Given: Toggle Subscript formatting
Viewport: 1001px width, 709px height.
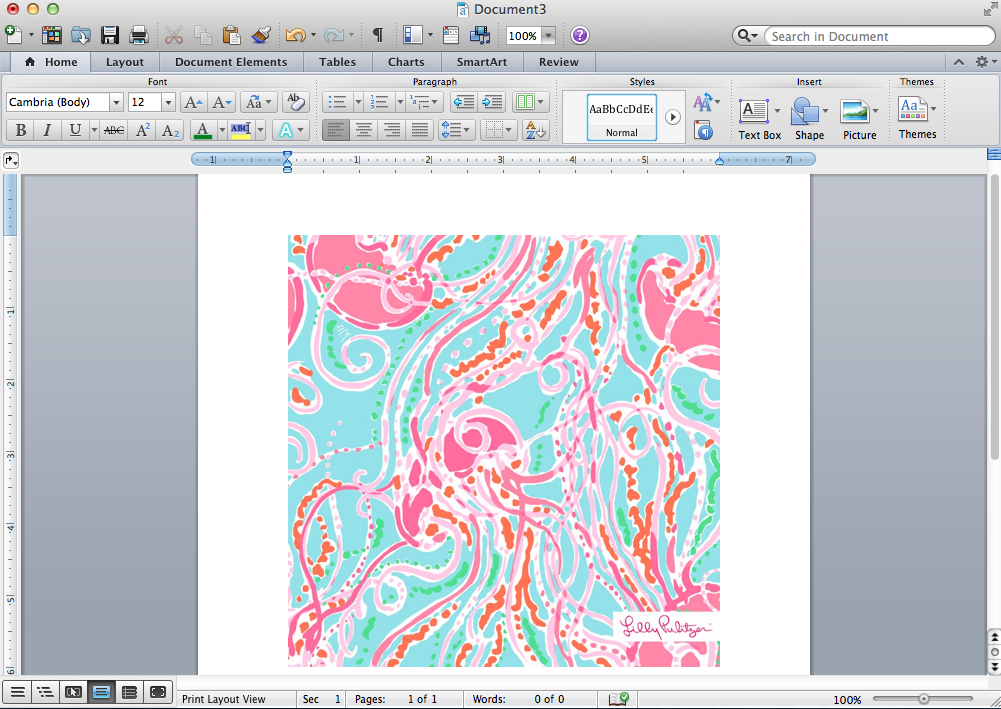Looking at the screenshot, I should point(170,130).
